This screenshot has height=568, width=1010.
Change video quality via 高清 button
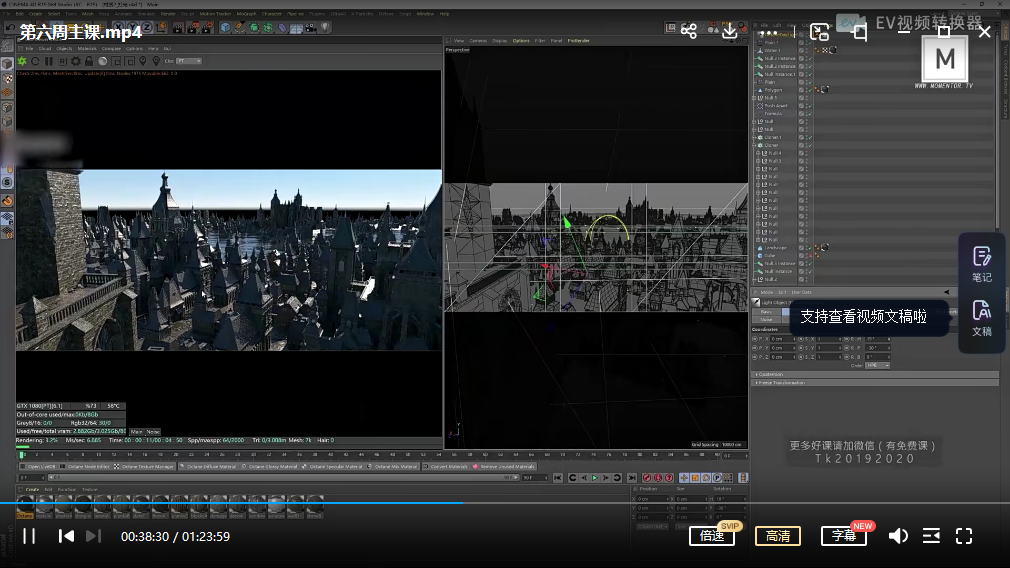click(x=777, y=536)
